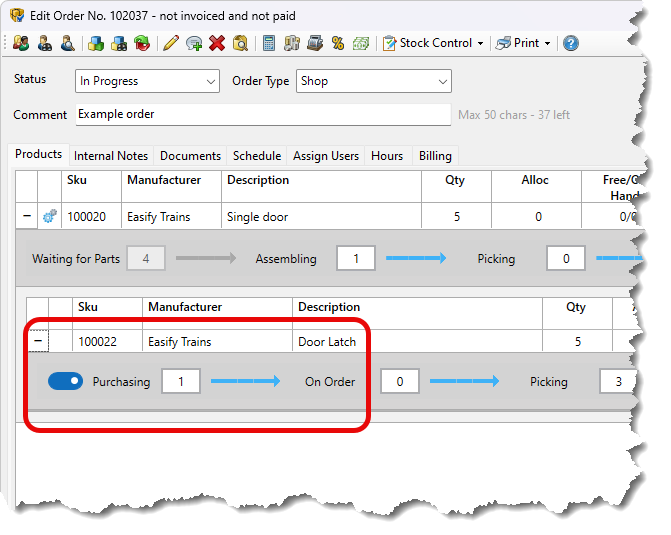This screenshot has width=671, height=535.
Task: Switch to the Billing tab
Action: coord(435,156)
